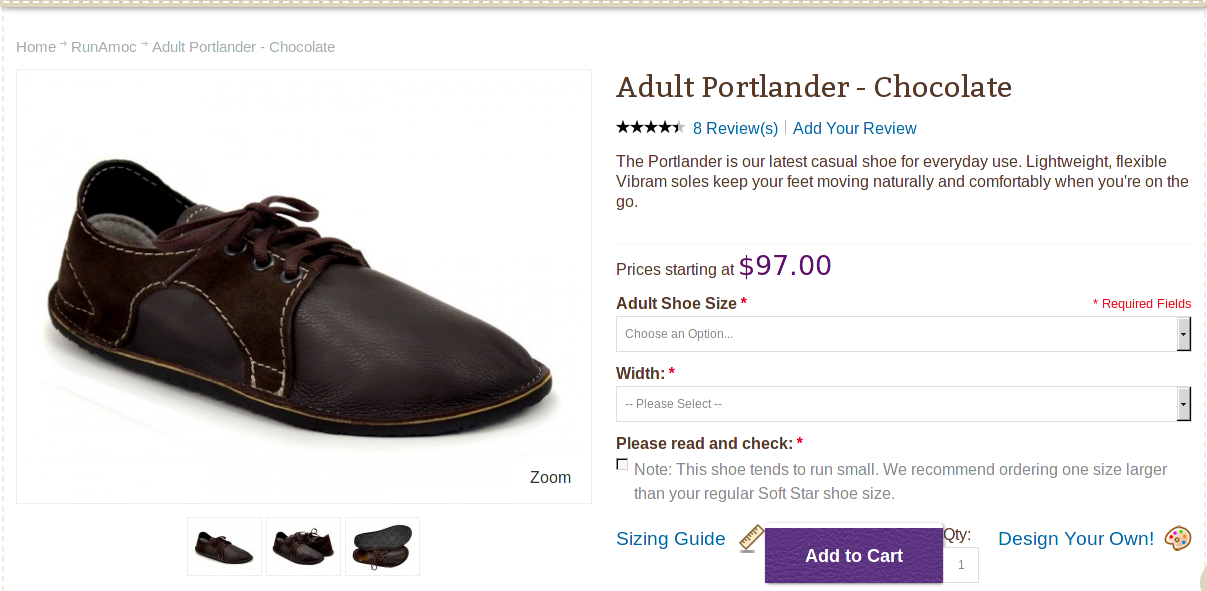This screenshot has width=1207, height=591.
Task: Open the Sizing Guide link
Action: [x=670, y=539]
